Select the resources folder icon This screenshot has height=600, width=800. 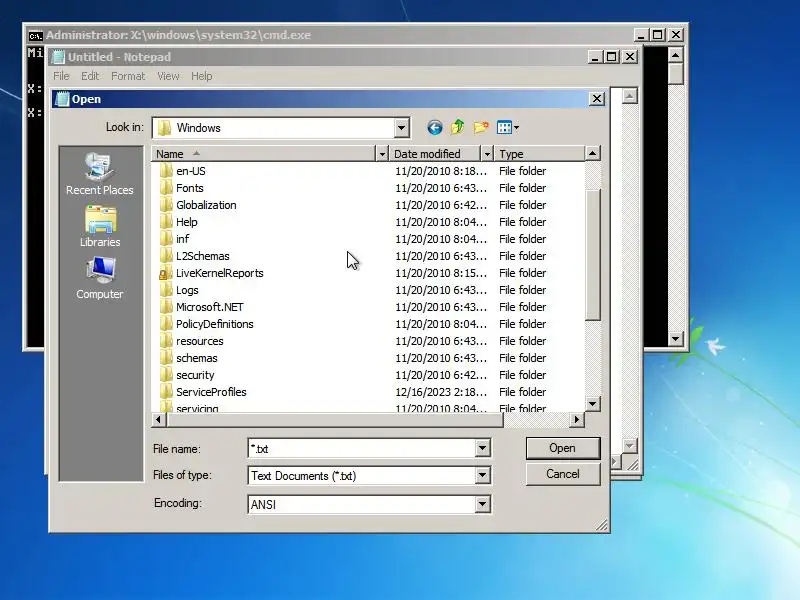165,341
